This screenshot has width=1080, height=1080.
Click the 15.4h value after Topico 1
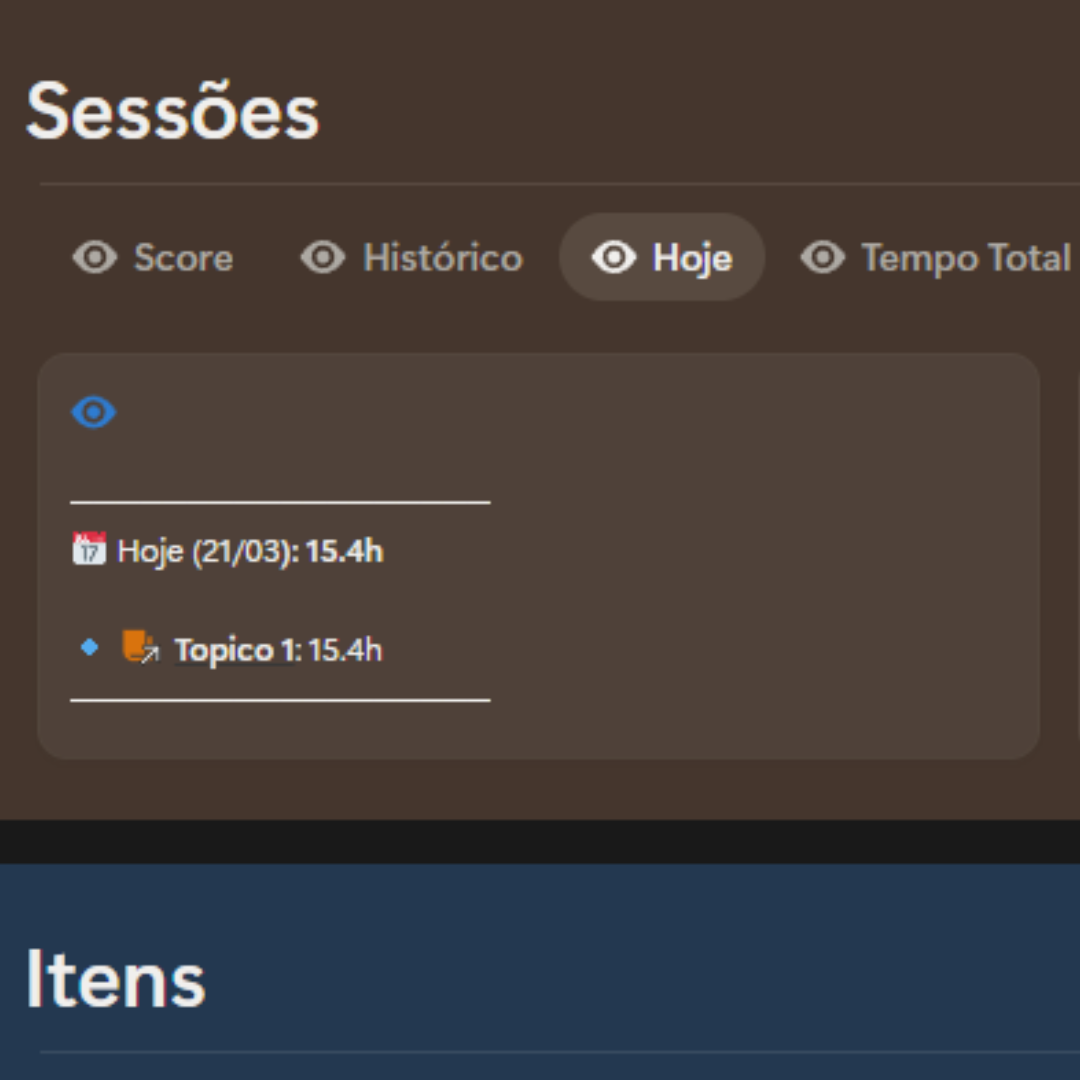point(344,650)
